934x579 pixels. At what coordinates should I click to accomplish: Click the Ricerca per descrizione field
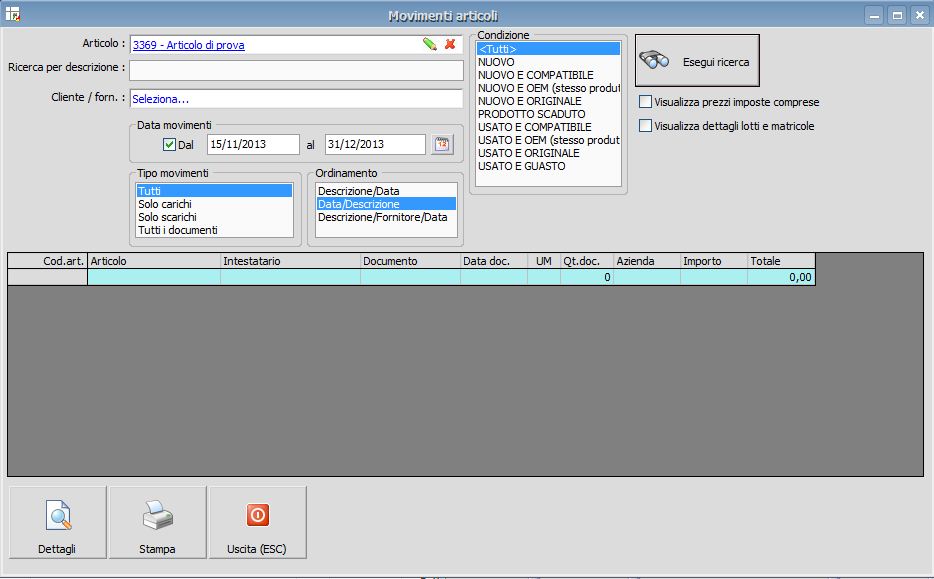pyautogui.click(x=296, y=70)
